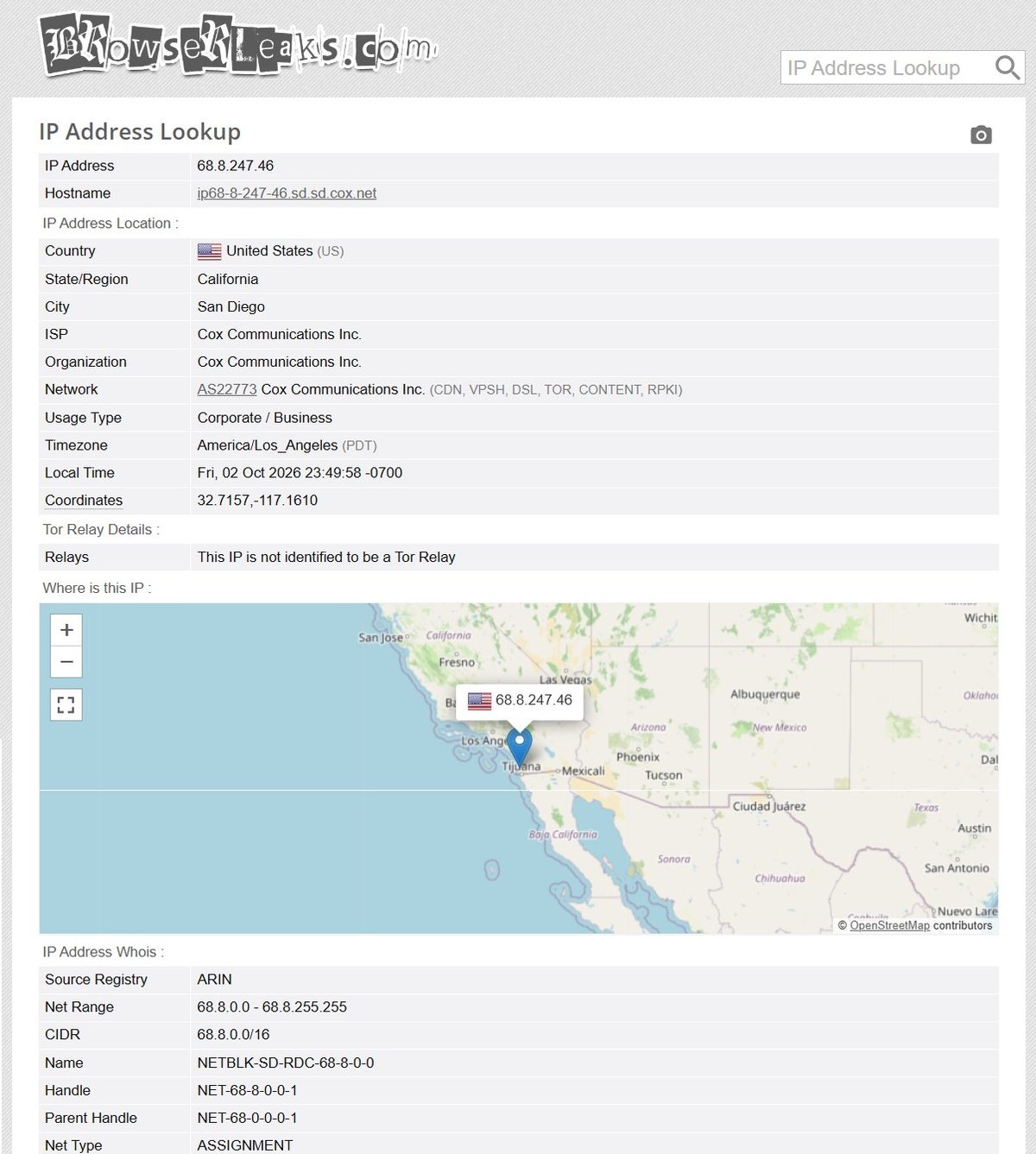
Task: Click the camera screenshot icon
Action: [x=981, y=135]
